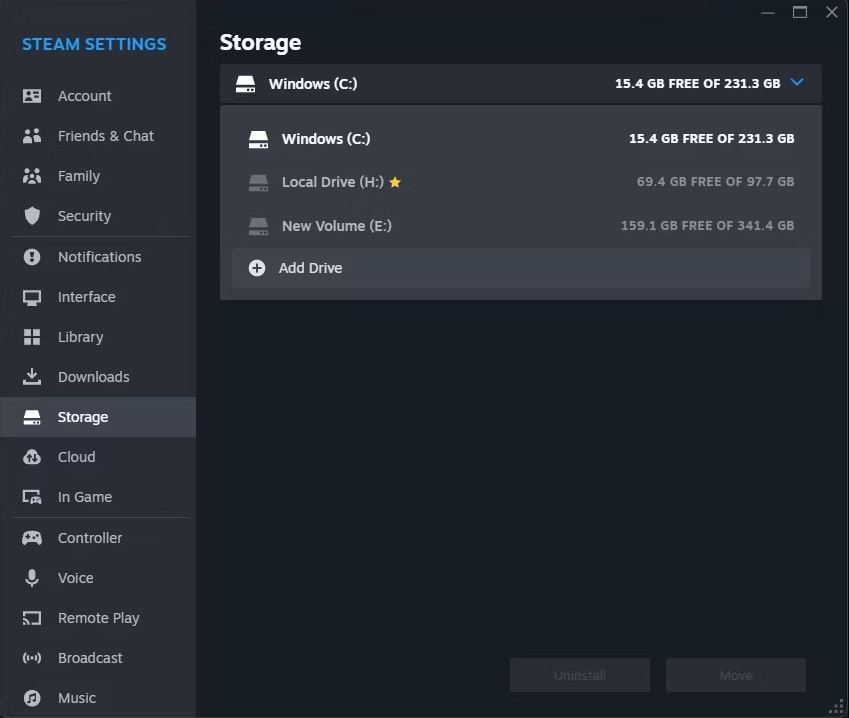Open the Windows (C:) drive selector header
849x718 pixels.
[x=521, y=84]
